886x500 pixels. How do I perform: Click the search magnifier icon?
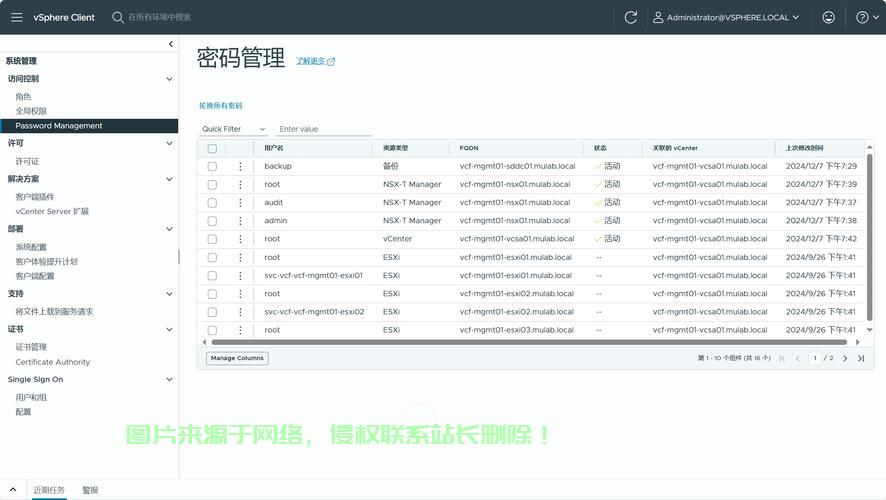click(118, 18)
